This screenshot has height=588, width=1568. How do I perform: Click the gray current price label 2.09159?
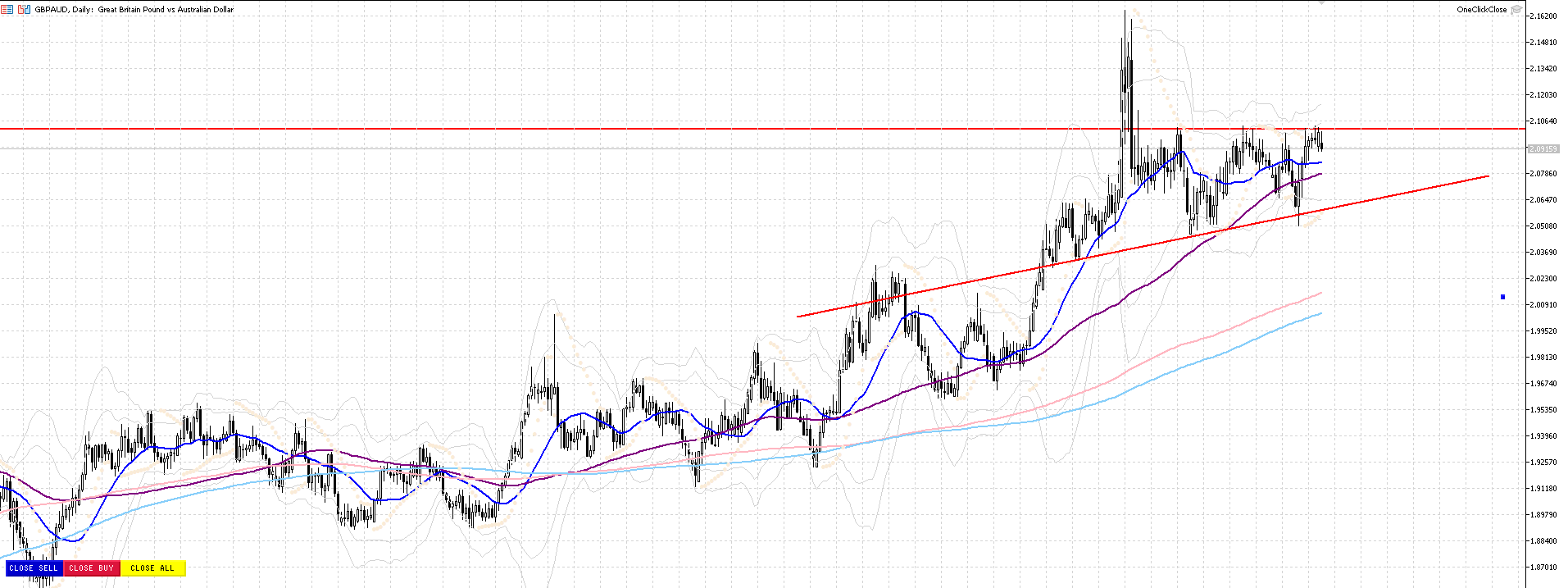[x=1543, y=149]
